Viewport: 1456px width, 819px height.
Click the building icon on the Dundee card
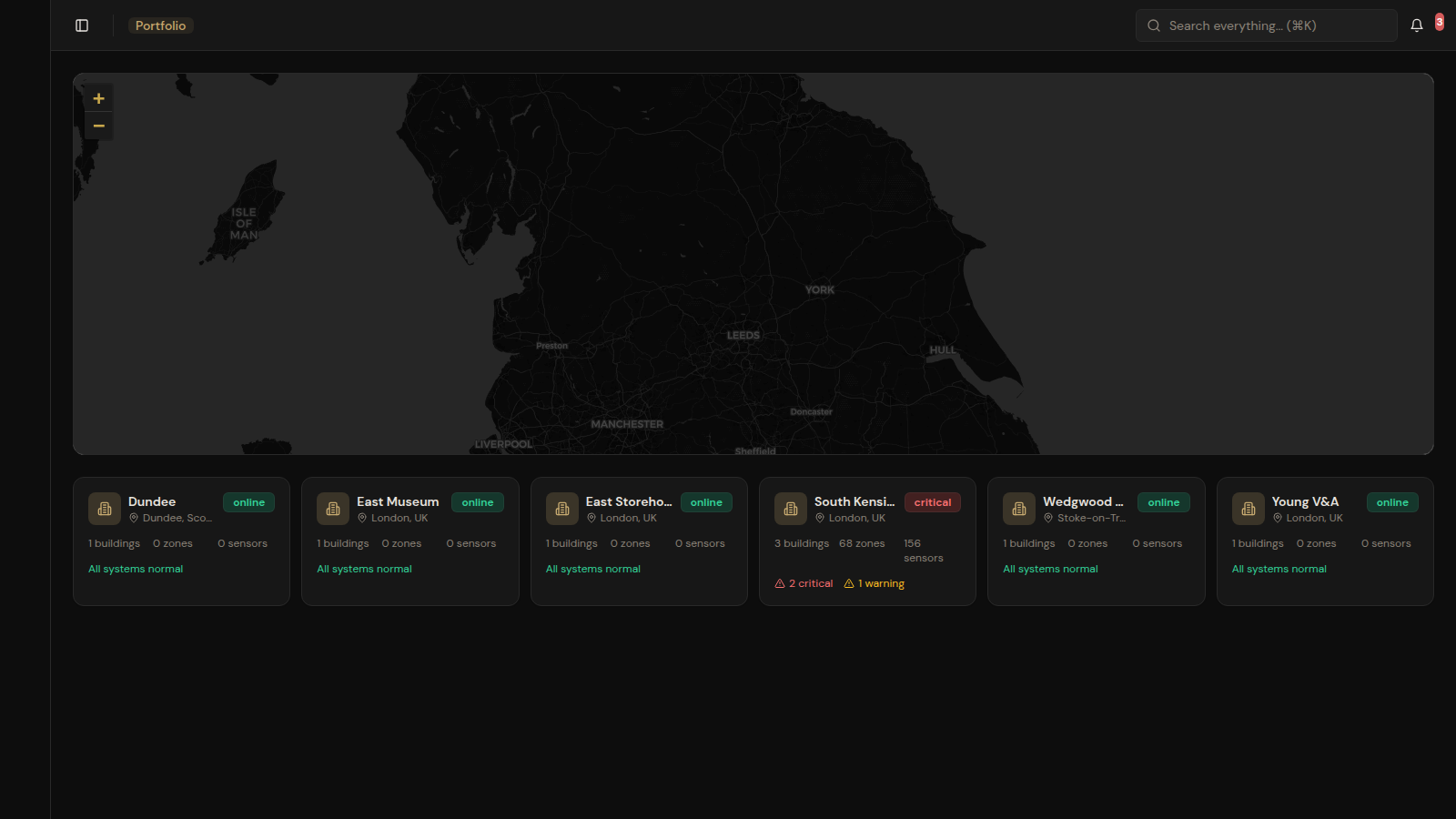[x=104, y=509]
